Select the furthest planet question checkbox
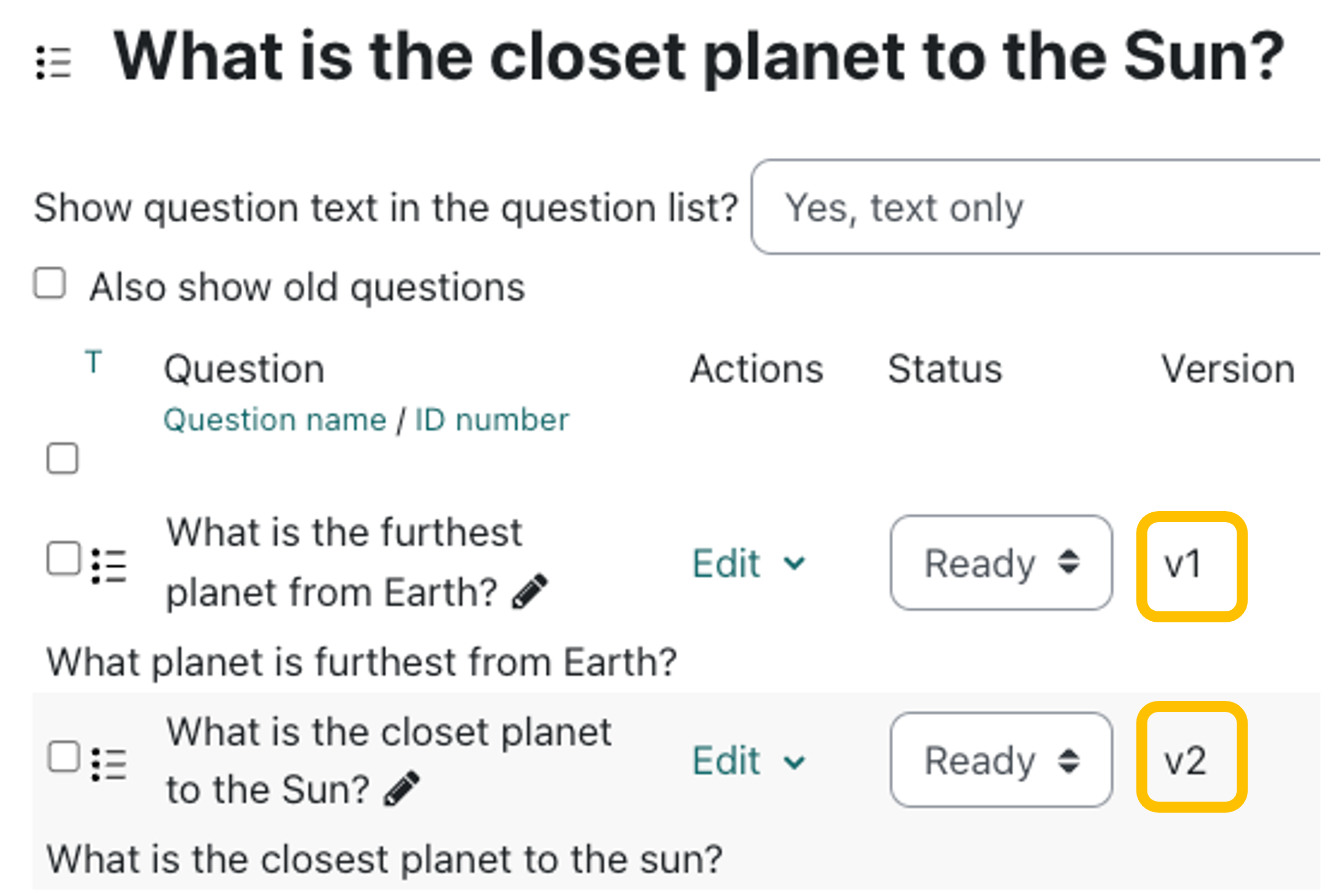 [x=63, y=559]
